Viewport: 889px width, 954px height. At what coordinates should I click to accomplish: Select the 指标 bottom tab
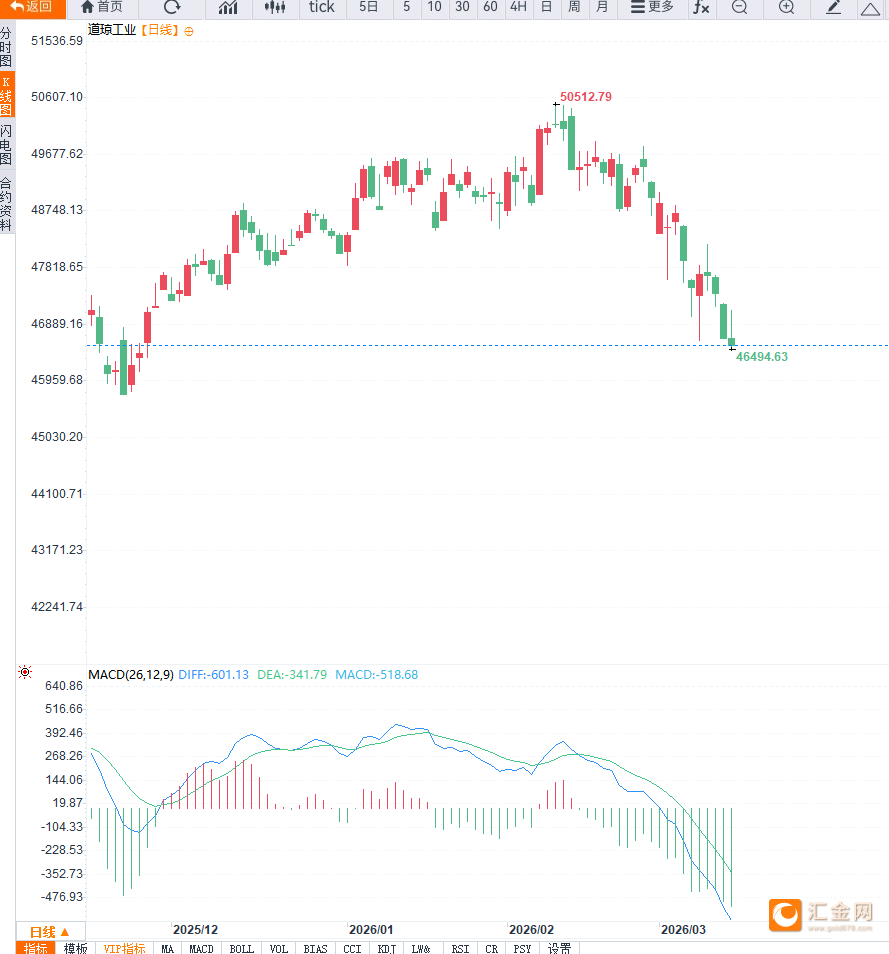point(35,948)
